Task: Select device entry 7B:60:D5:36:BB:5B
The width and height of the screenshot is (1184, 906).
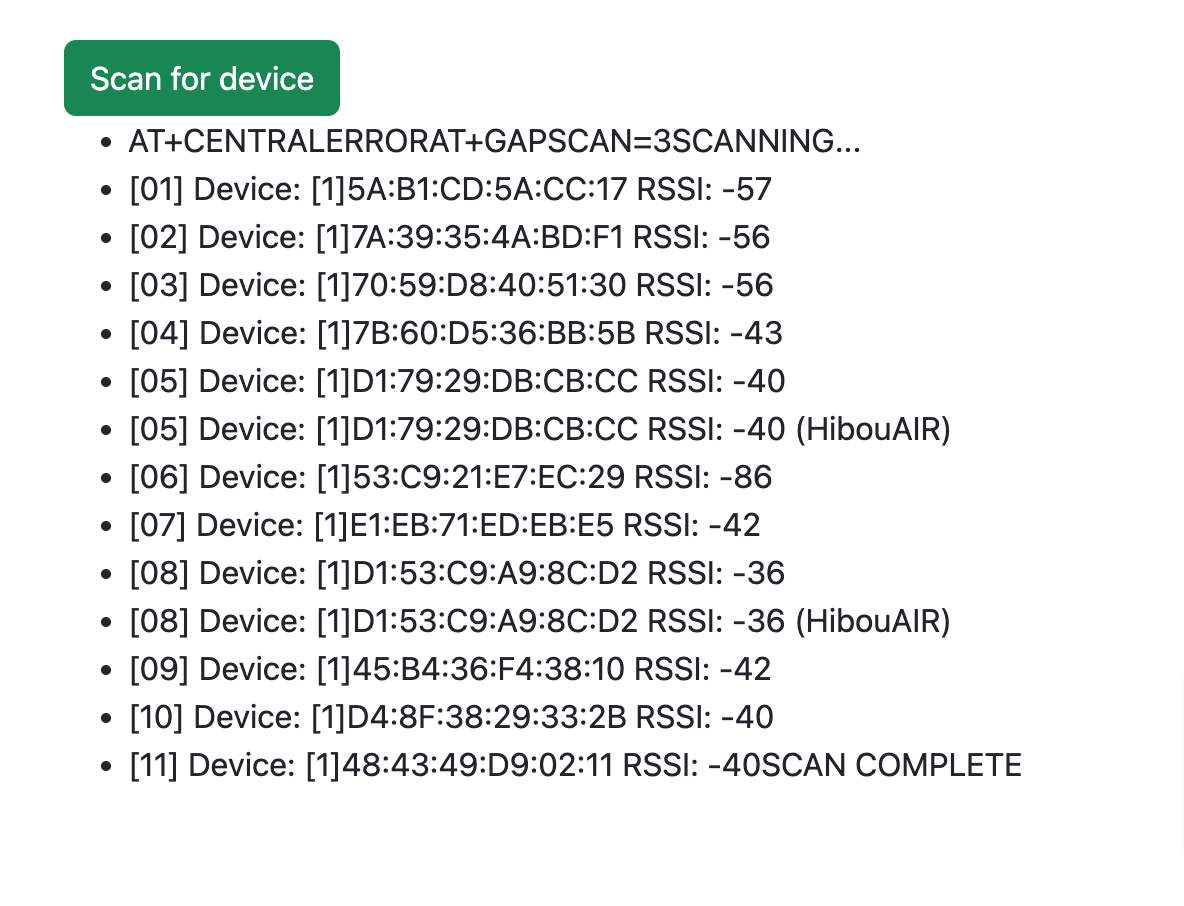Action: pyautogui.click(x=455, y=333)
